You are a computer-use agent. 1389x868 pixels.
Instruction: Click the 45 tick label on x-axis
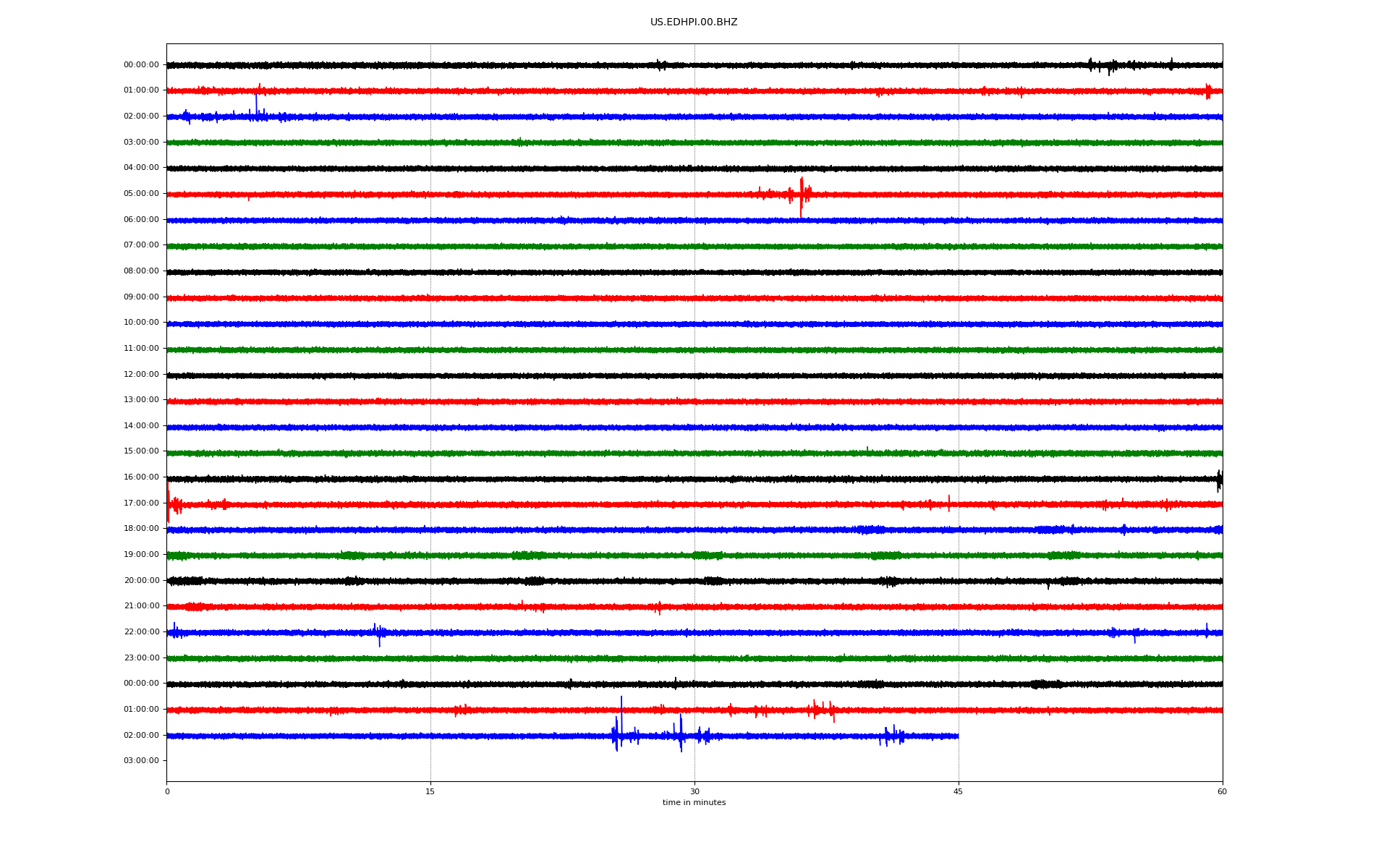tap(958, 792)
